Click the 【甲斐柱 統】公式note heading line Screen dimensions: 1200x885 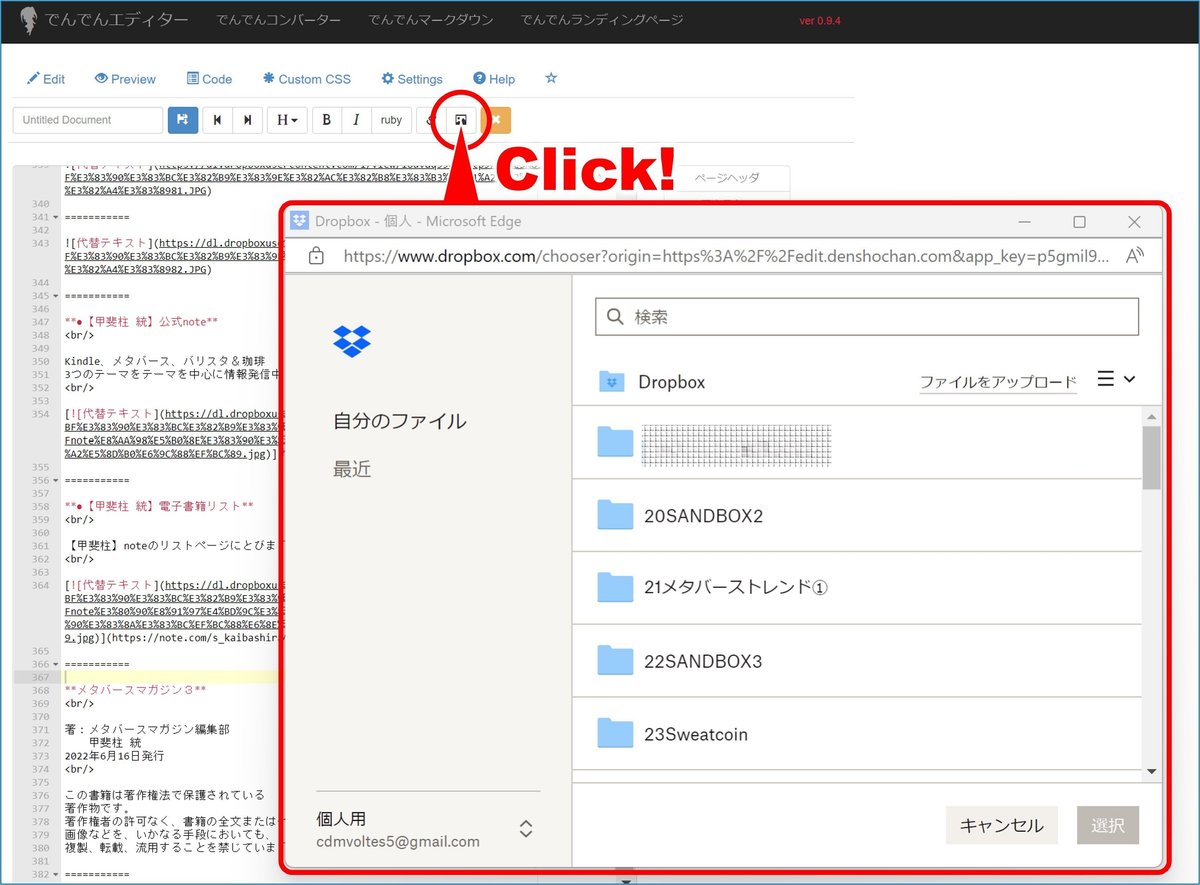click(141, 322)
